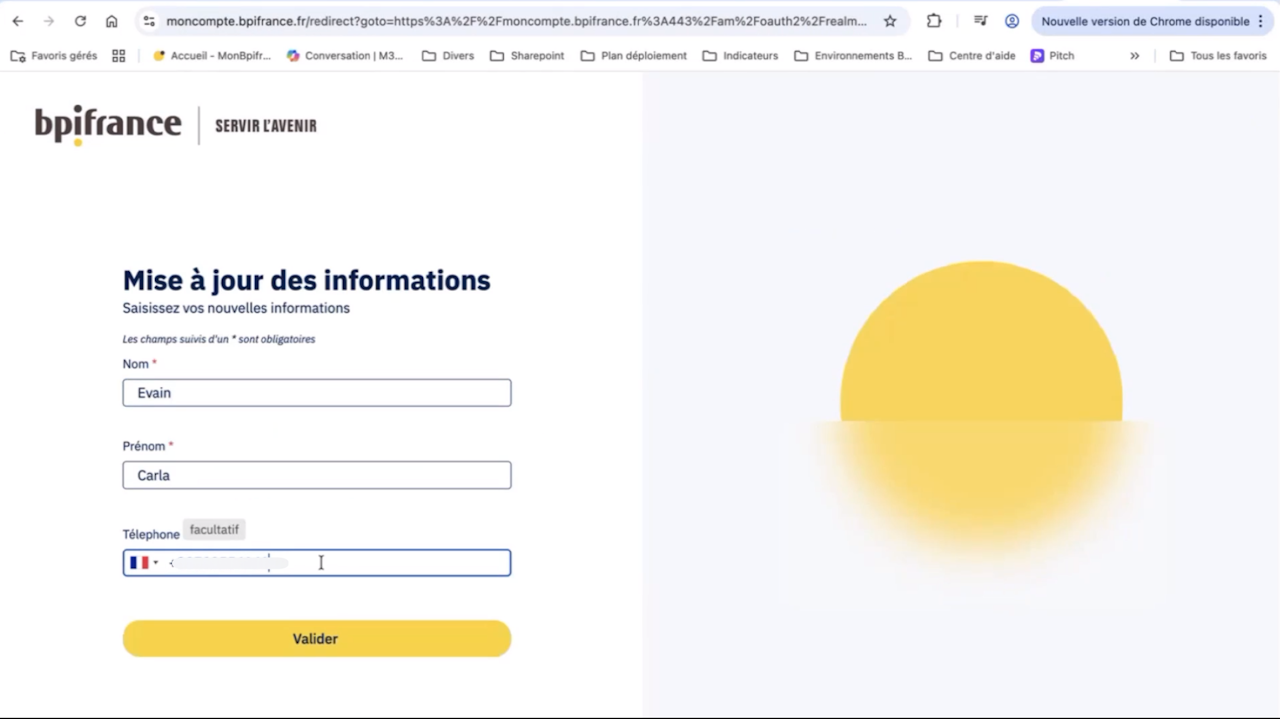The height and width of the screenshot is (719, 1280).
Task: Expand the country flag phone prefix selector
Action: point(144,563)
